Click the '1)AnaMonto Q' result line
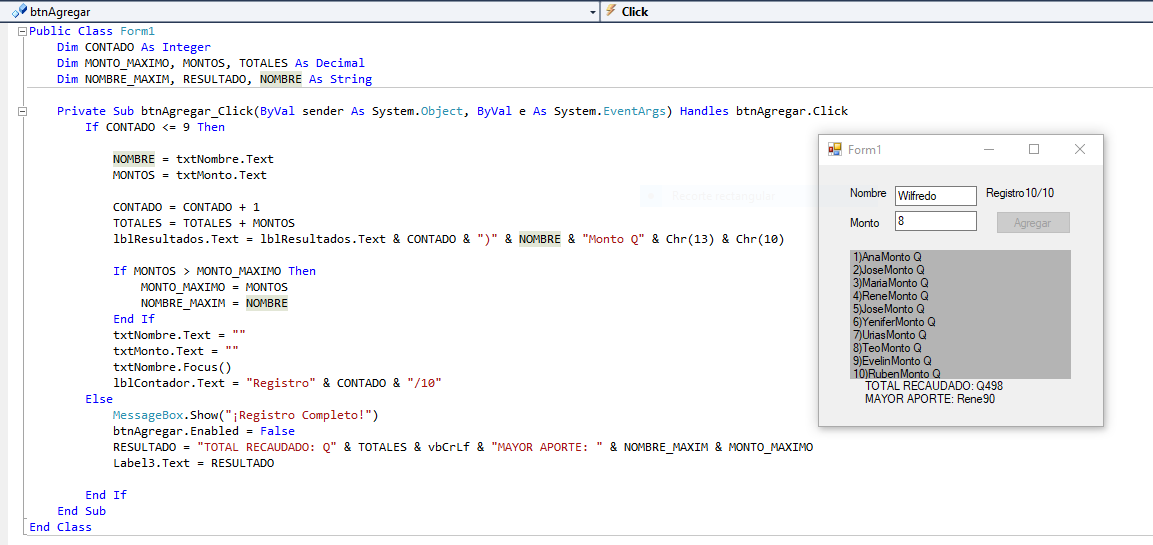1153x545 pixels. tap(887, 257)
